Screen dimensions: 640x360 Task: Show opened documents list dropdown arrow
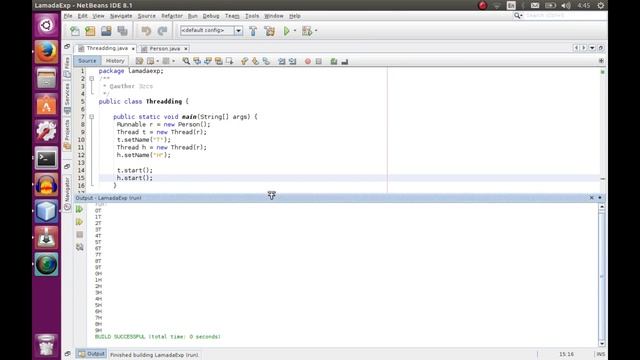(x=592, y=48)
